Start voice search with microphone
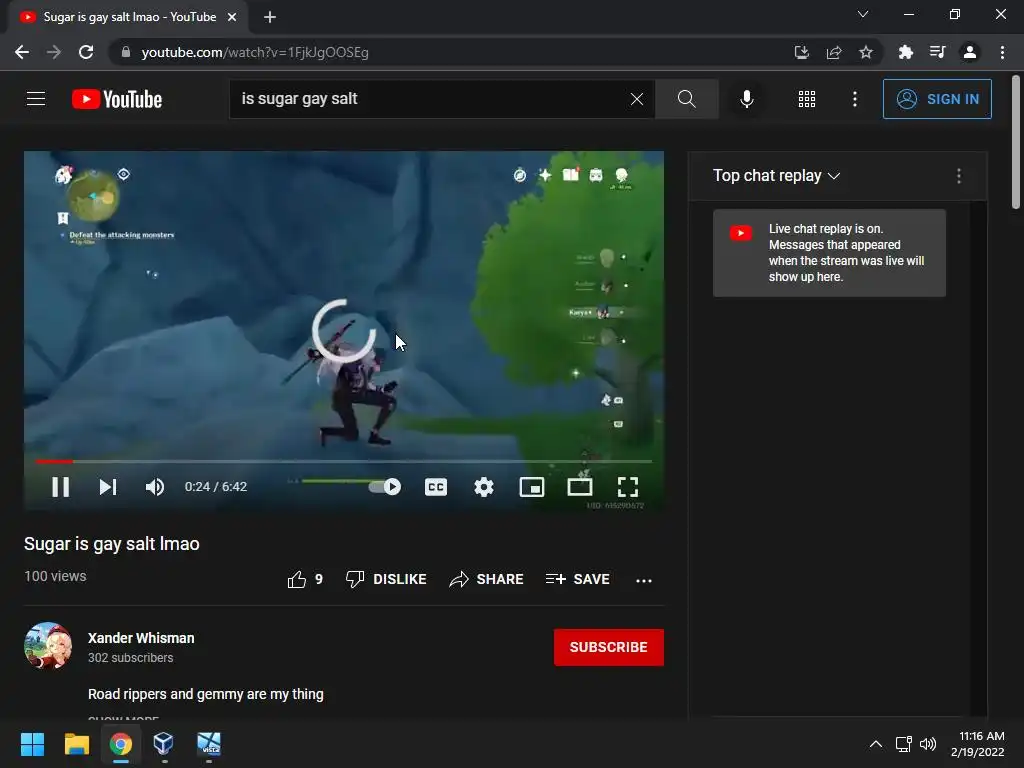Screen dimensions: 1024x768 pos(746,99)
